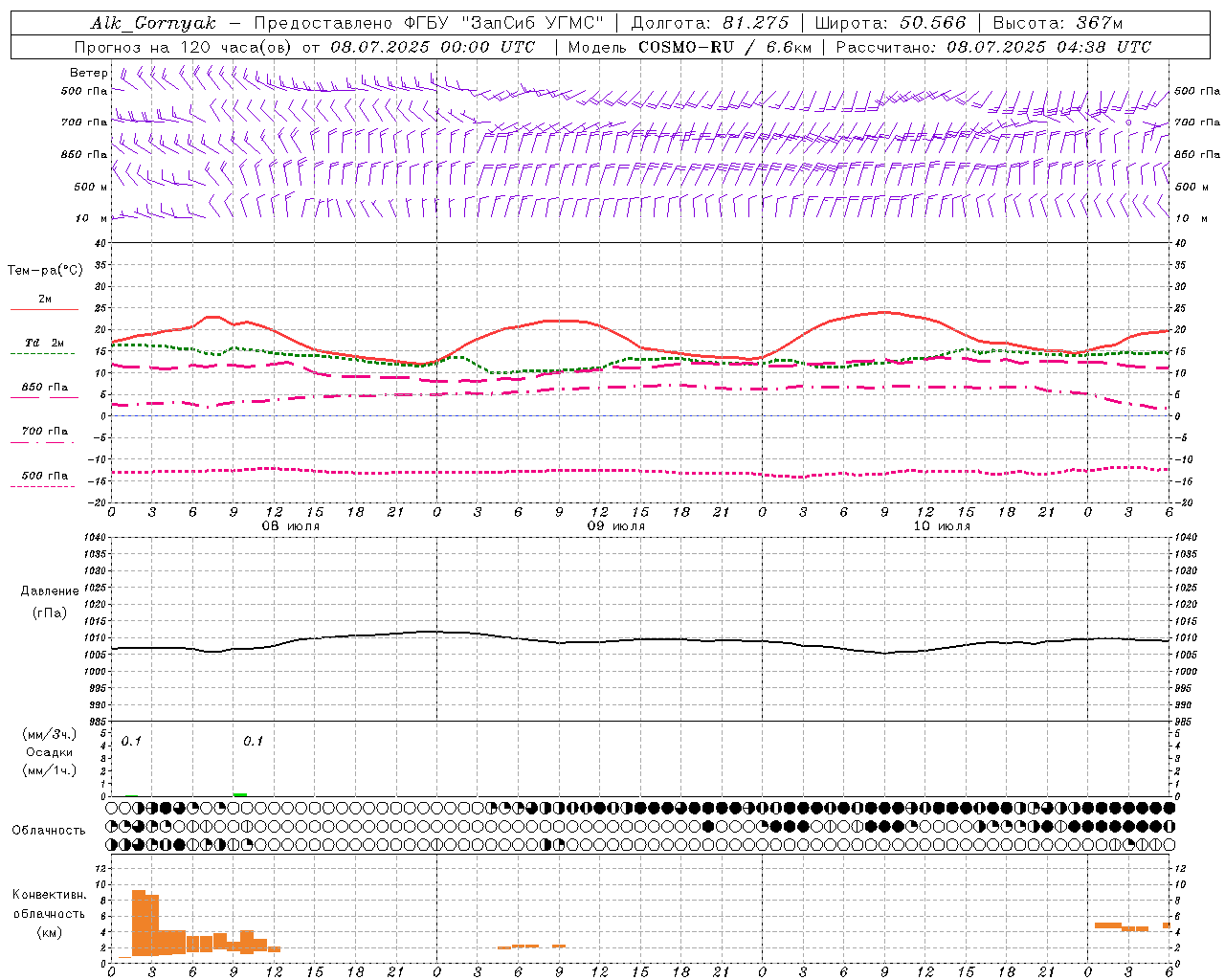Viewport: 1225px width, 980px height.
Task: Click the 850 гПа temperature legend dashed line
Action: [44, 397]
